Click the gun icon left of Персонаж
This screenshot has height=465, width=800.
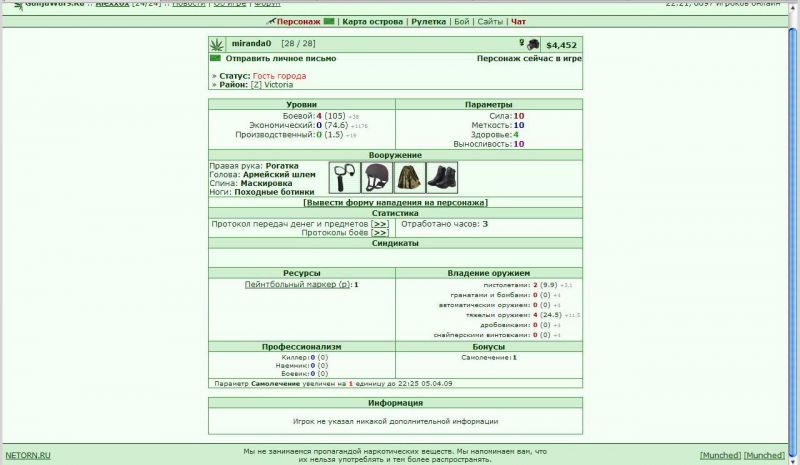[x=271, y=21]
